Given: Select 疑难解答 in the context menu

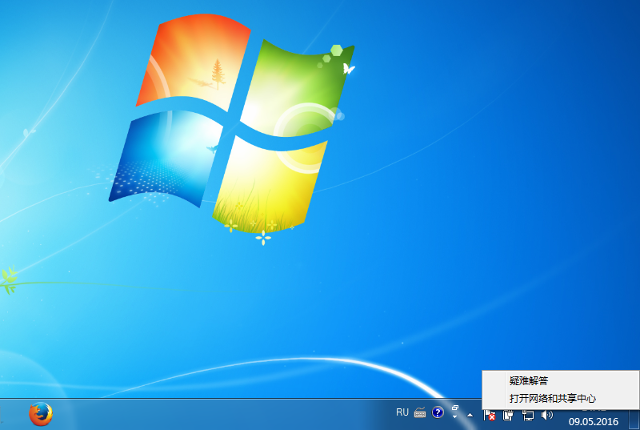Looking at the screenshot, I should point(560,381).
